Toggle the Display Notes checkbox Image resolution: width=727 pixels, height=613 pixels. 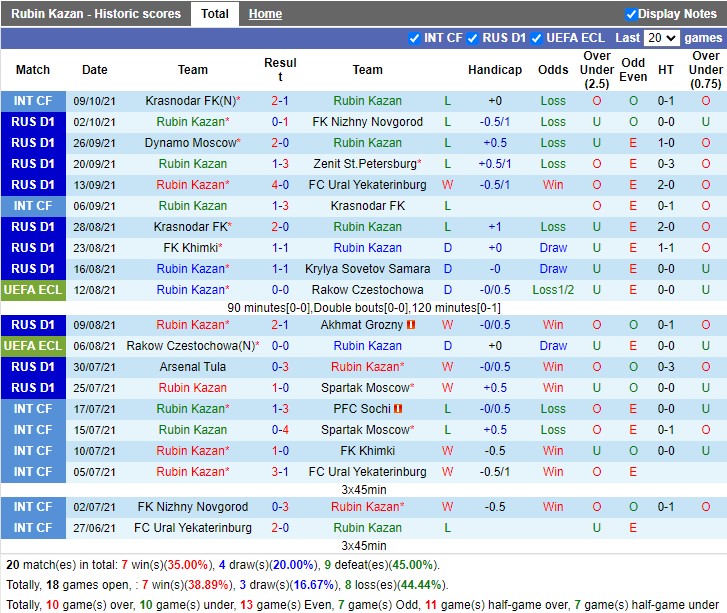[632, 14]
